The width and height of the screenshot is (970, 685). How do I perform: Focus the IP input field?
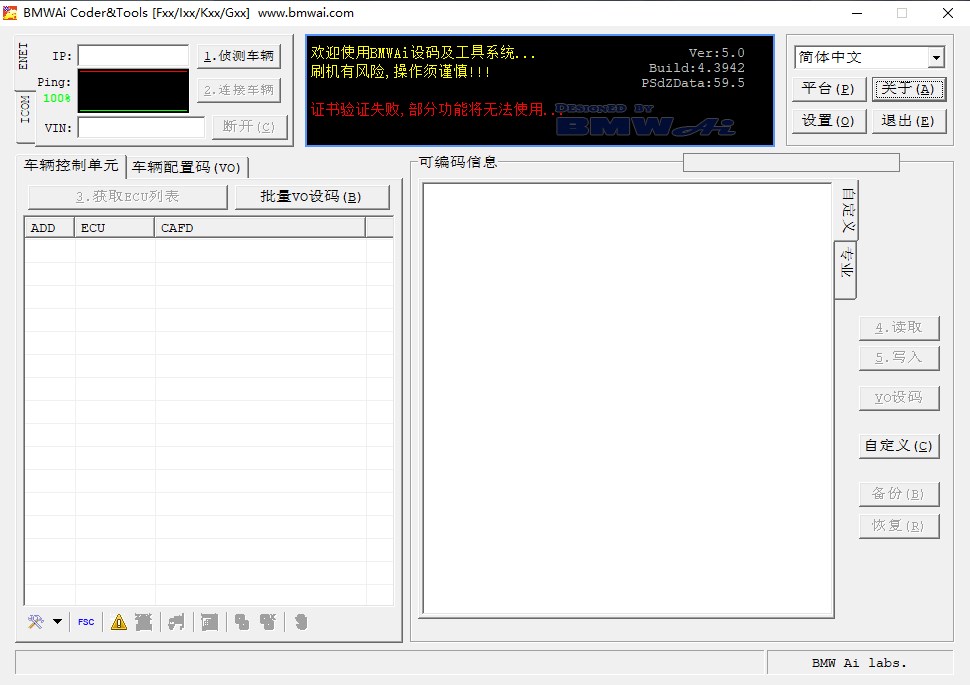pyautogui.click(x=133, y=56)
